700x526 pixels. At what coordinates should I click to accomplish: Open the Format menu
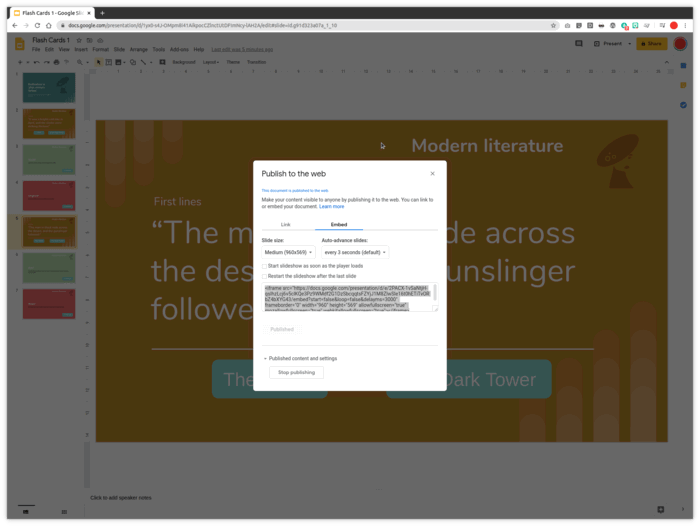coord(100,50)
